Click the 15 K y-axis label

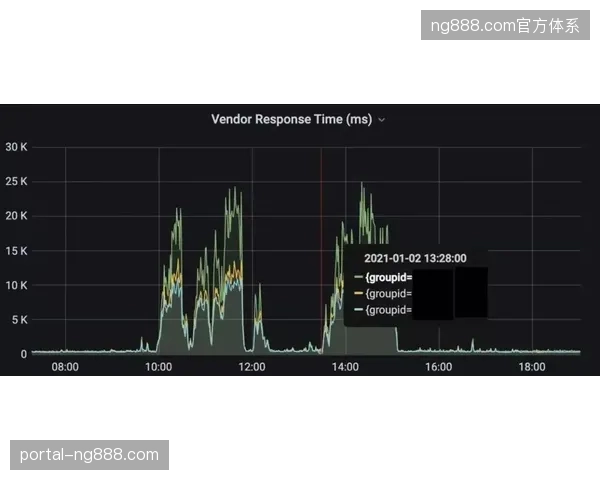point(16,251)
